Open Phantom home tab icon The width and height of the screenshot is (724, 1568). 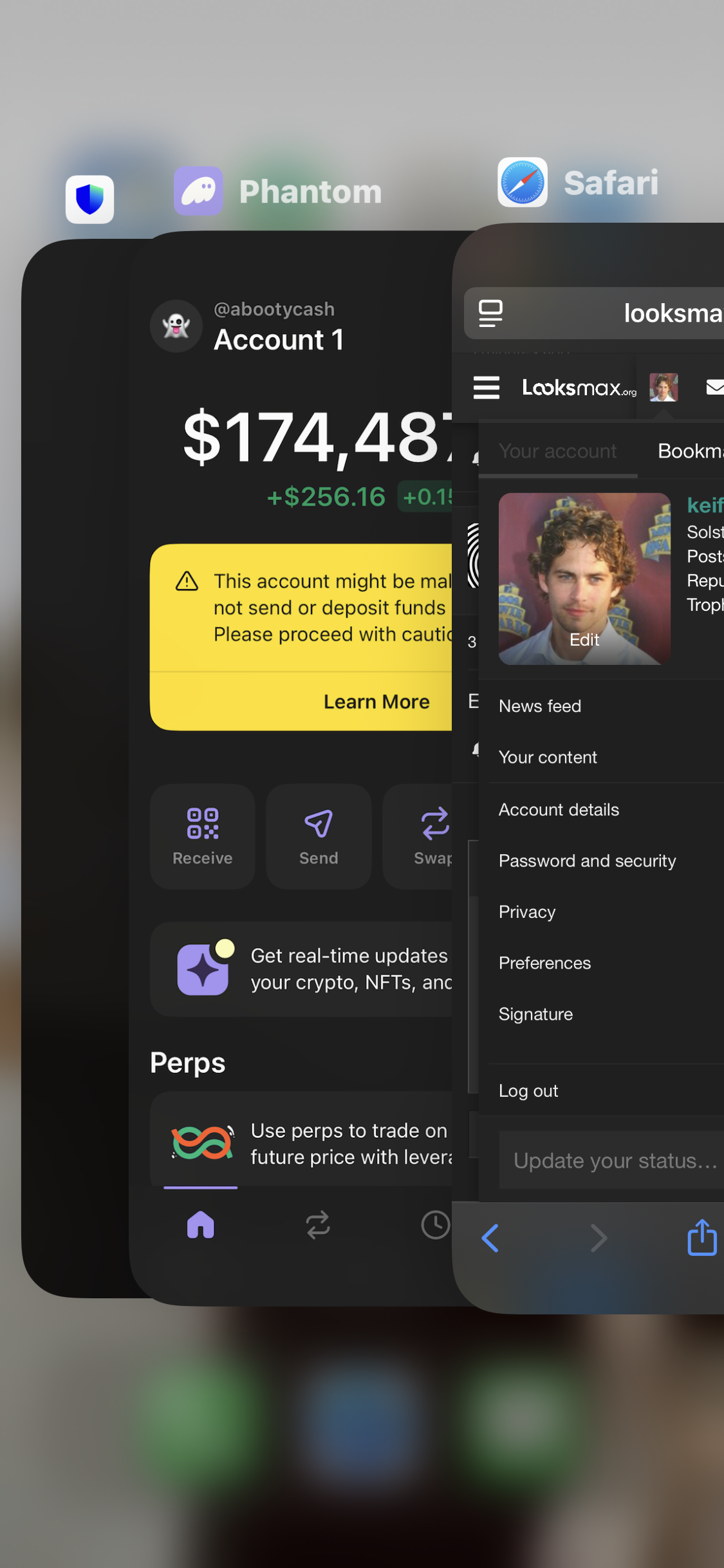(x=201, y=1224)
